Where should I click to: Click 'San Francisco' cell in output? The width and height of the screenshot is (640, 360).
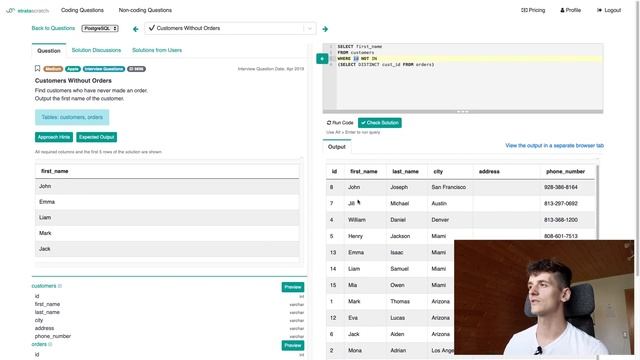(x=449, y=187)
